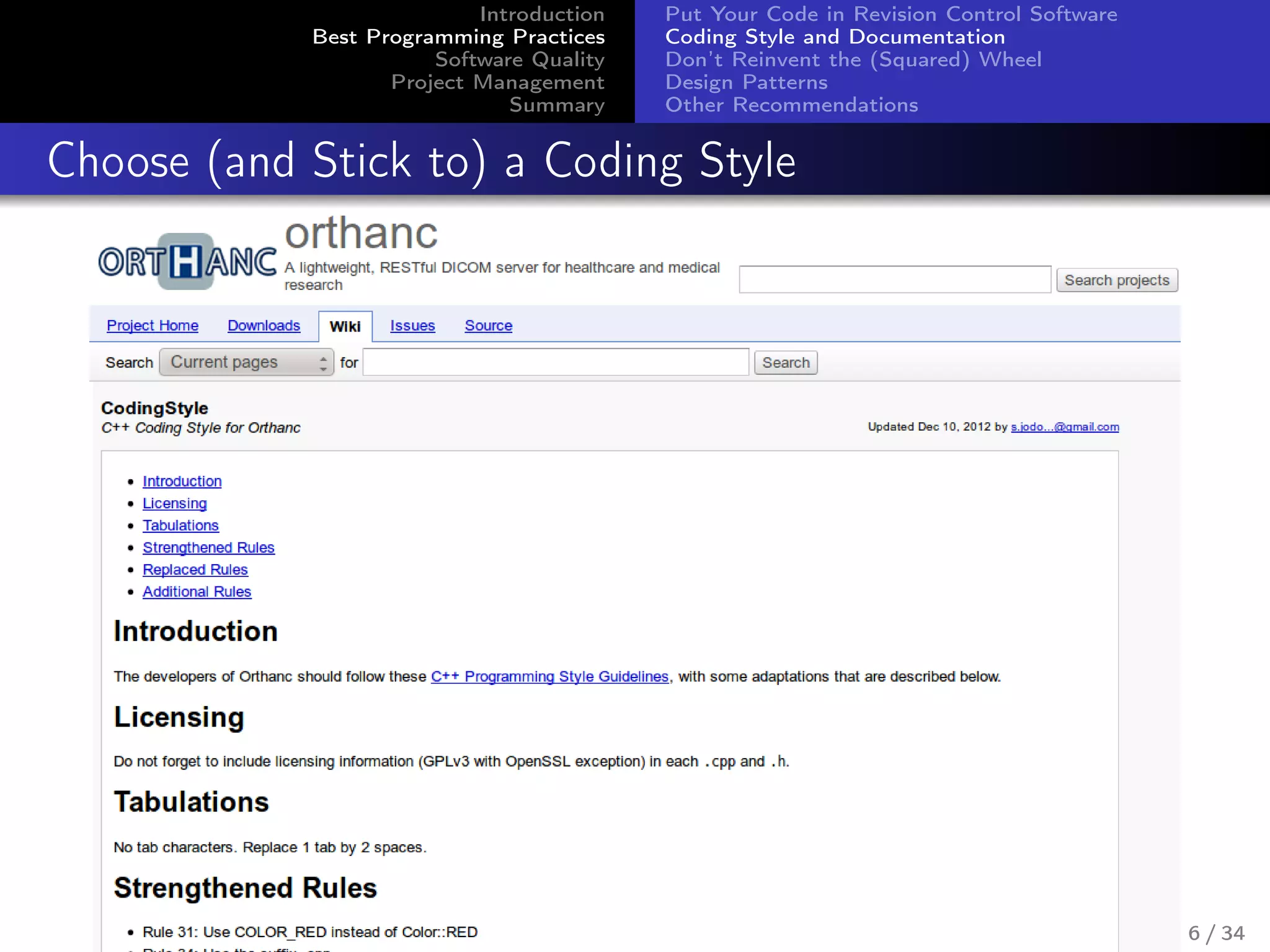The image size is (1270, 952).
Task: Click the 'Strengthened Rules' section heading
Action: point(245,888)
